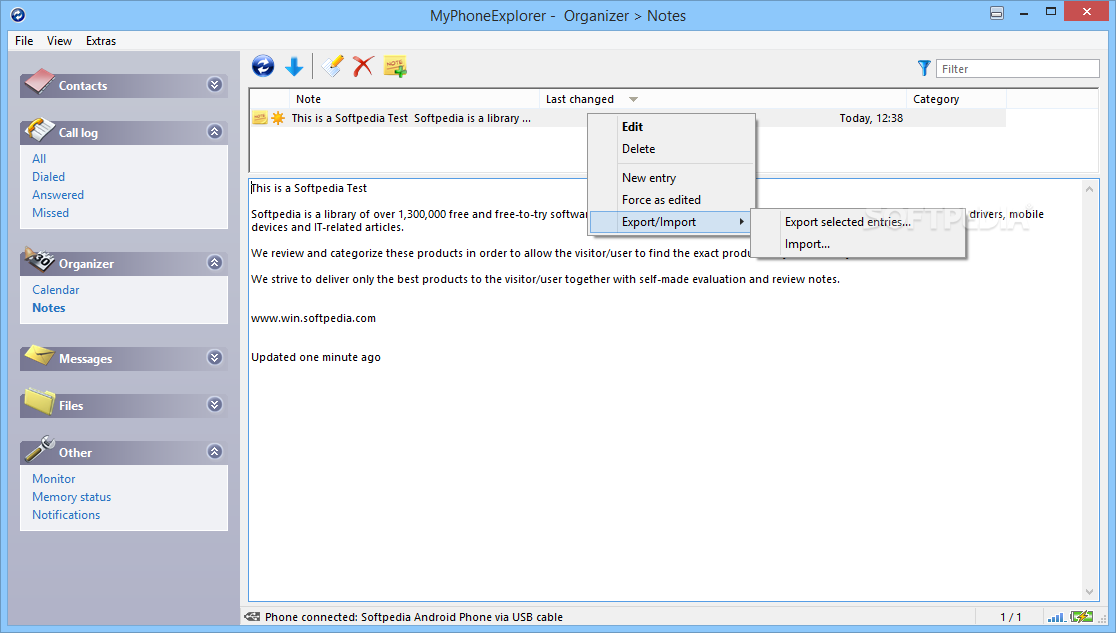Click the Call log phone icon
1116x633 pixels.
(x=38, y=130)
